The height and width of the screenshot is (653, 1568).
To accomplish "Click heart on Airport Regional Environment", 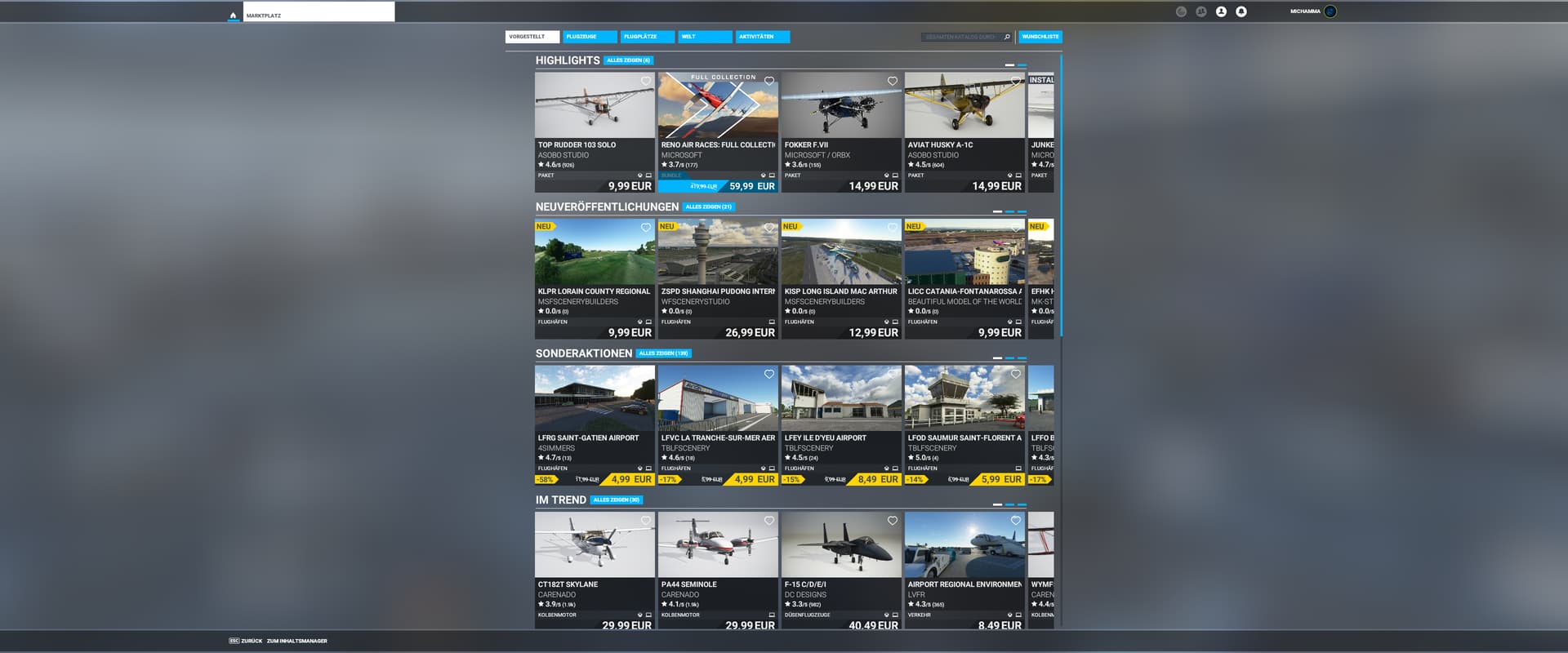I will [x=1016, y=521].
